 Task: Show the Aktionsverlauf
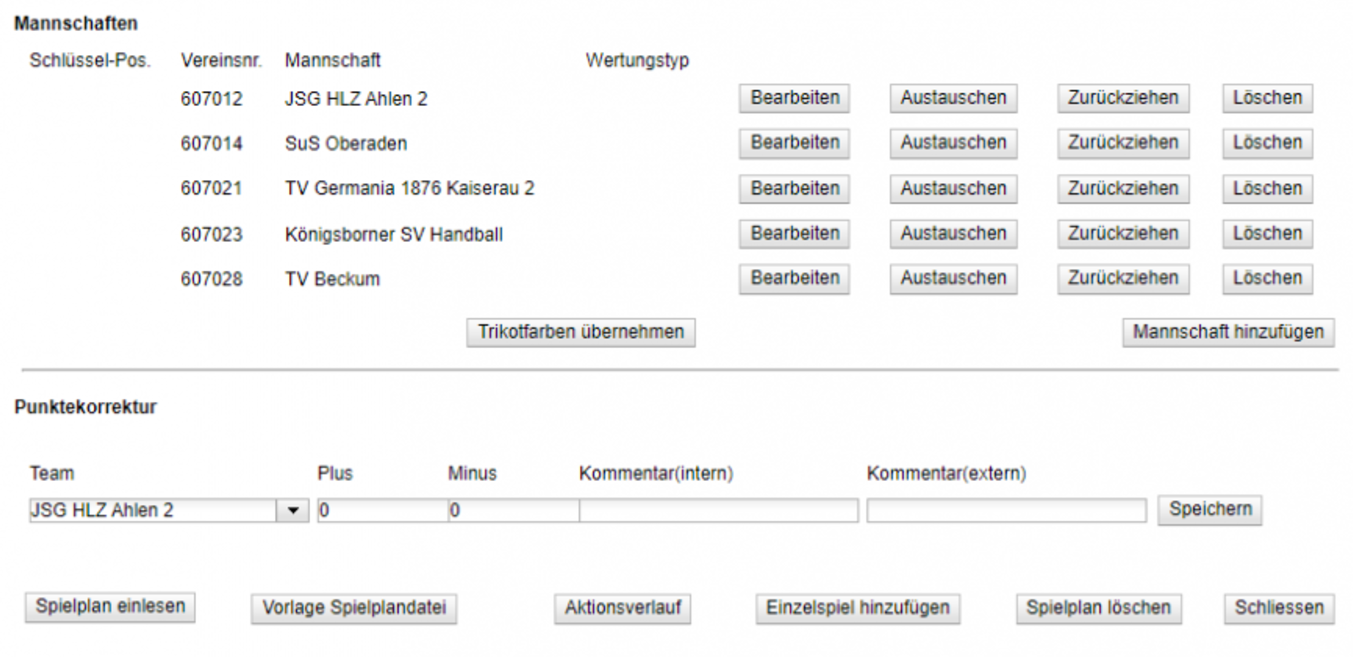622,607
